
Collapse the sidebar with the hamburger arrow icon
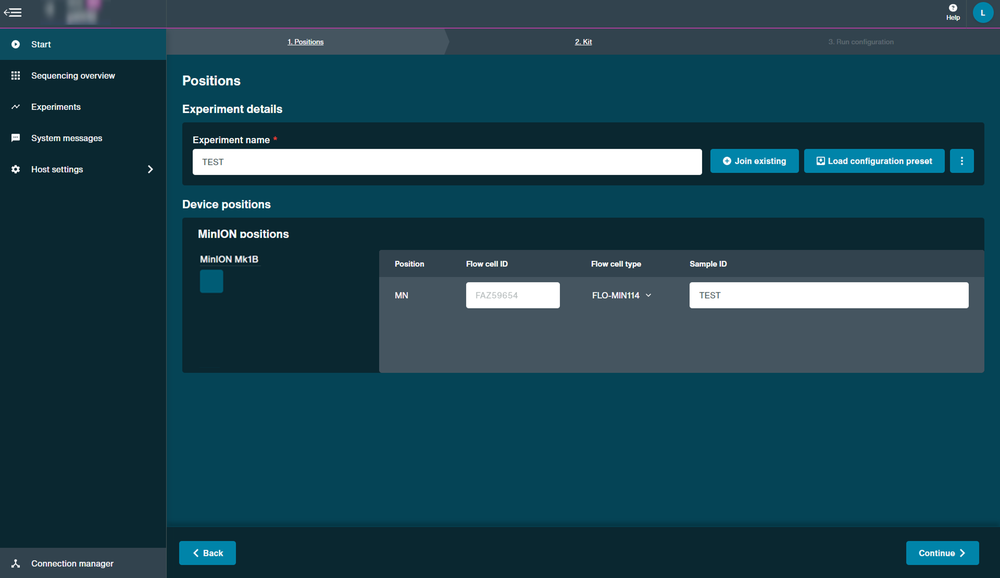click(x=13, y=12)
